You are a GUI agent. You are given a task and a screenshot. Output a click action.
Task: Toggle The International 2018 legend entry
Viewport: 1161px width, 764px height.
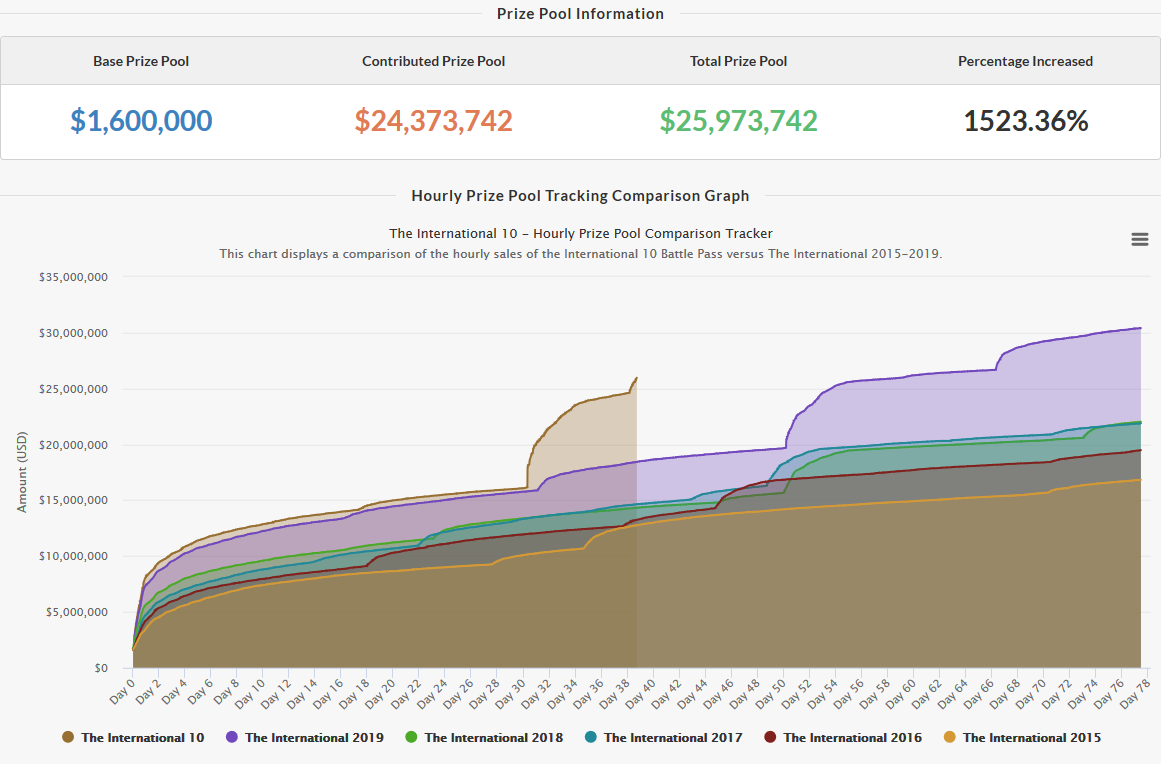point(493,738)
